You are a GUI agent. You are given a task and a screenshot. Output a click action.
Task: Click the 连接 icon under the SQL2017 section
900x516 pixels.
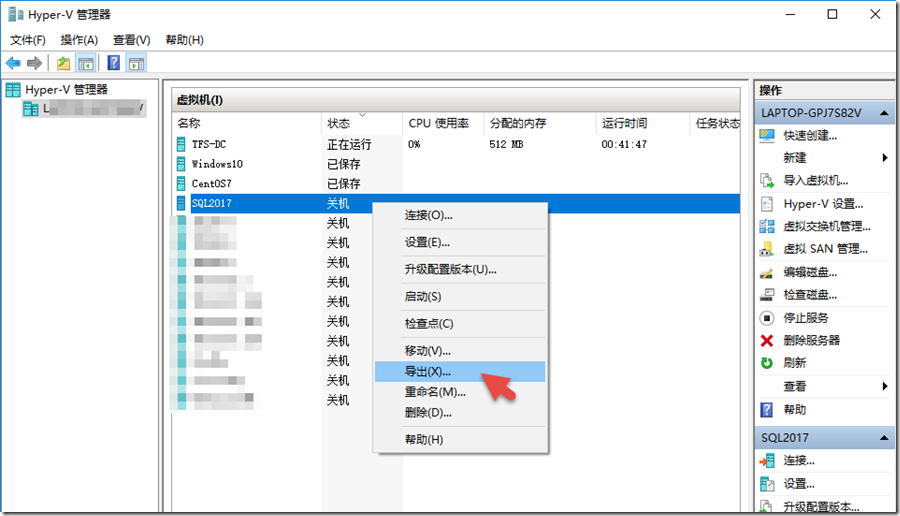pos(767,460)
